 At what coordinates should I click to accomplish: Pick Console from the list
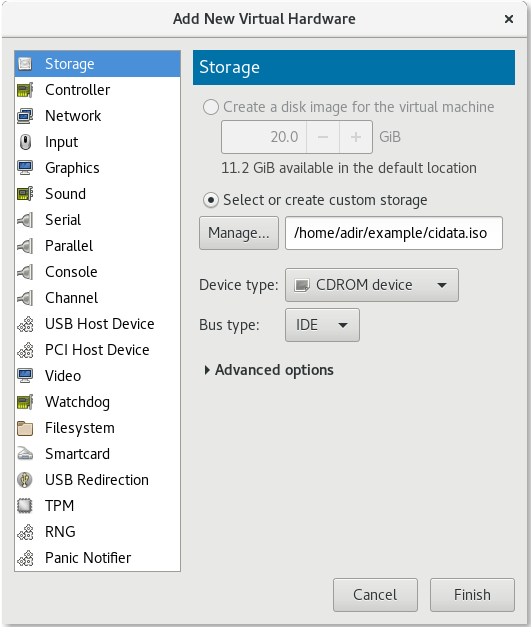98,272
